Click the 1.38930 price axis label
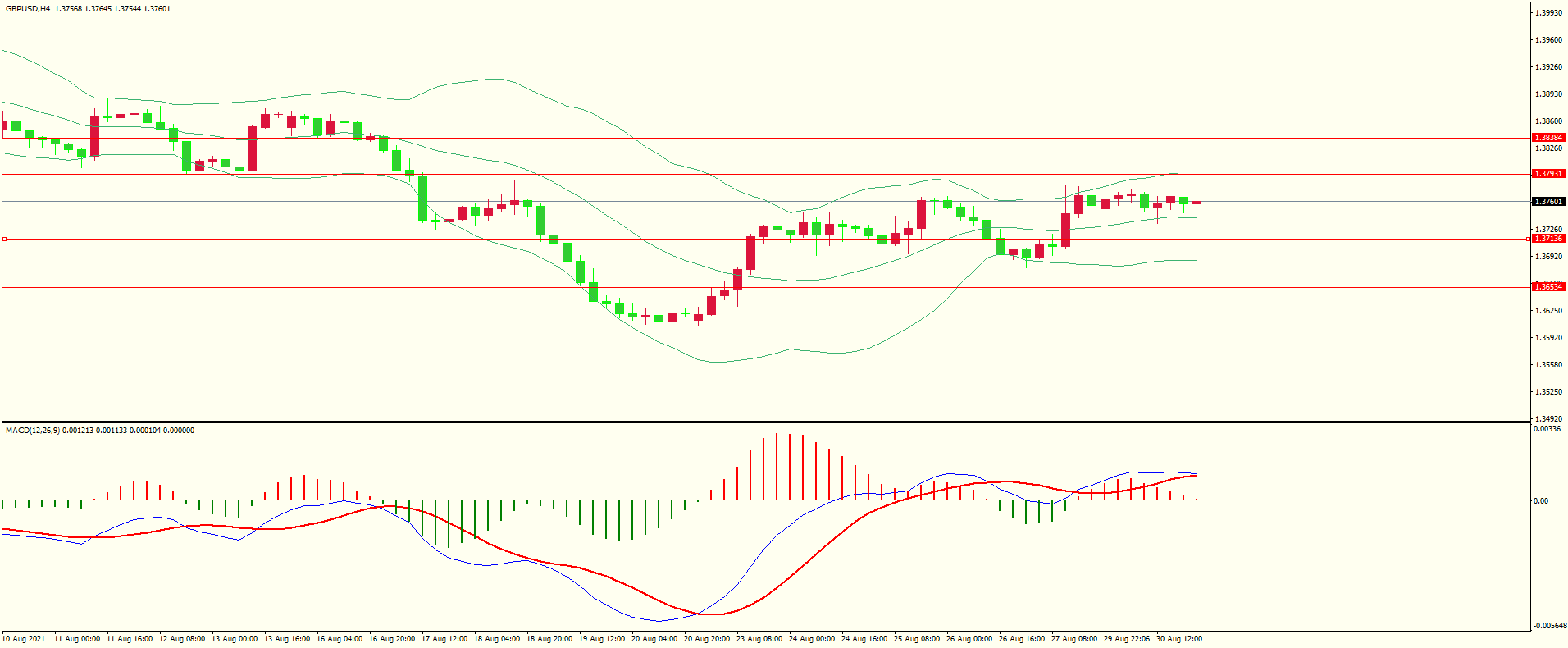Viewport: 1568px width, 648px height. pyautogui.click(x=1548, y=94)
